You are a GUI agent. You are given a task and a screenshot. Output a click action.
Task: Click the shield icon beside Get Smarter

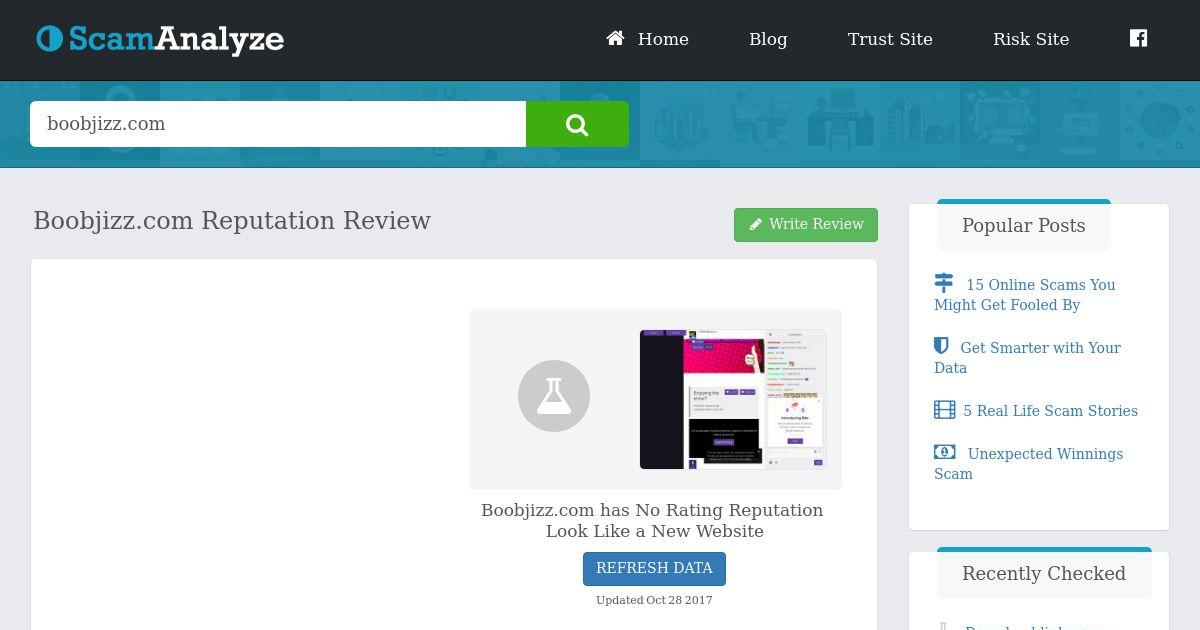(x=941, y=346)
